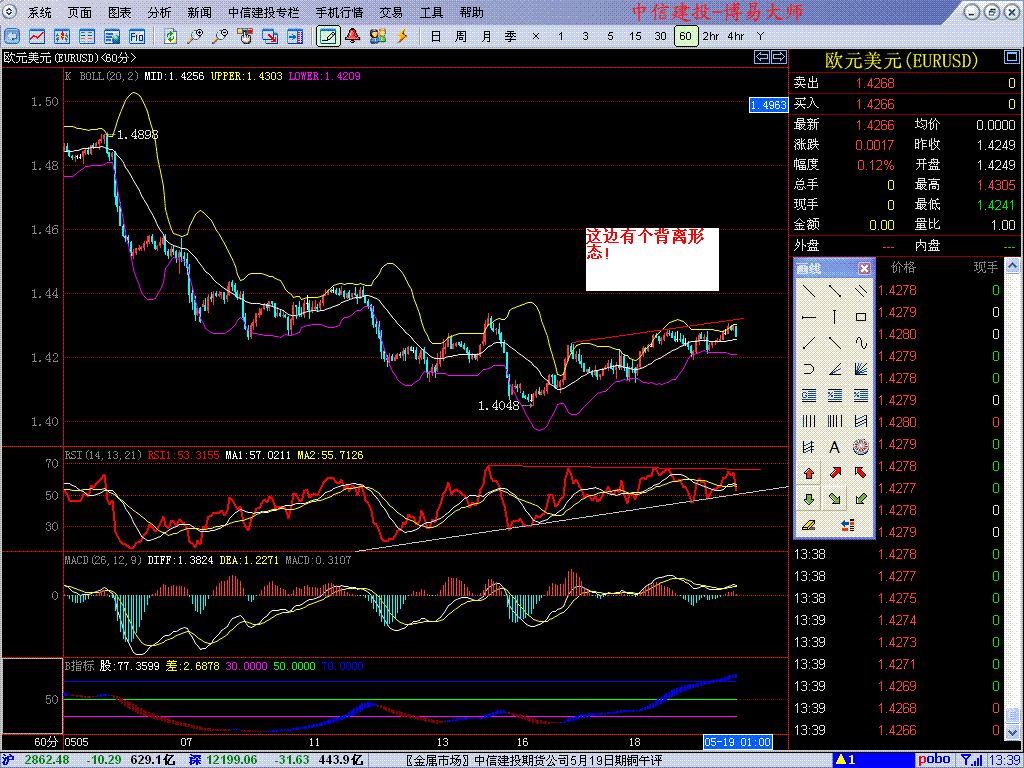Click the red alarm bell icon
This screenshot has width=1024, height=768.
coord(353,36)
